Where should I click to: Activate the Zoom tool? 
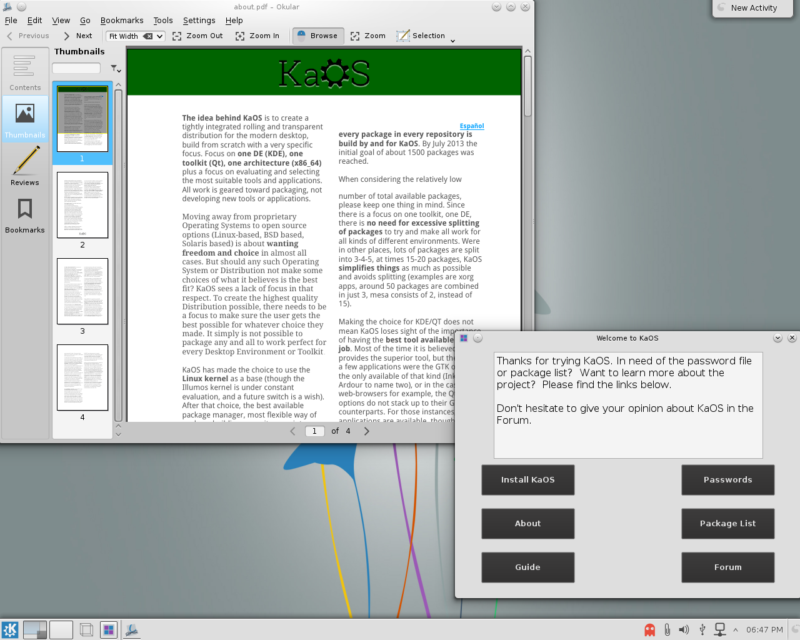point(368,36)
